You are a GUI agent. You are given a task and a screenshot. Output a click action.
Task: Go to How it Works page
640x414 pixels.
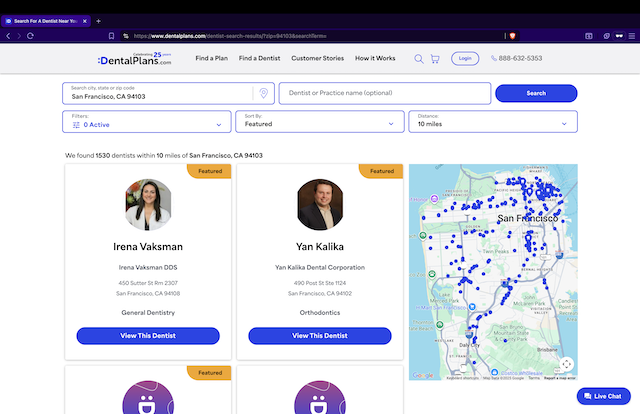coord(375,58)
